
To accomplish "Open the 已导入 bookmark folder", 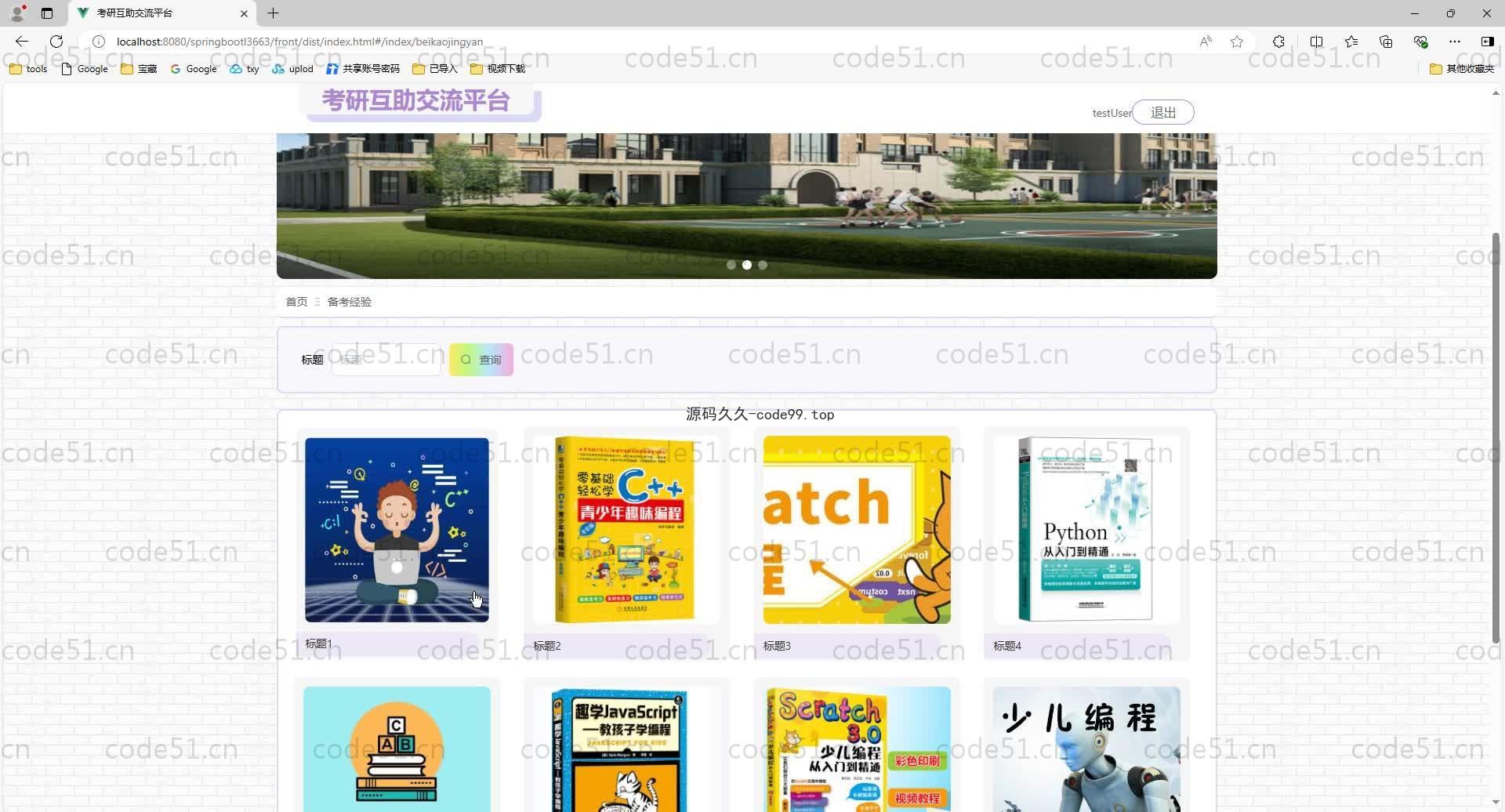I will coord(435,69).
